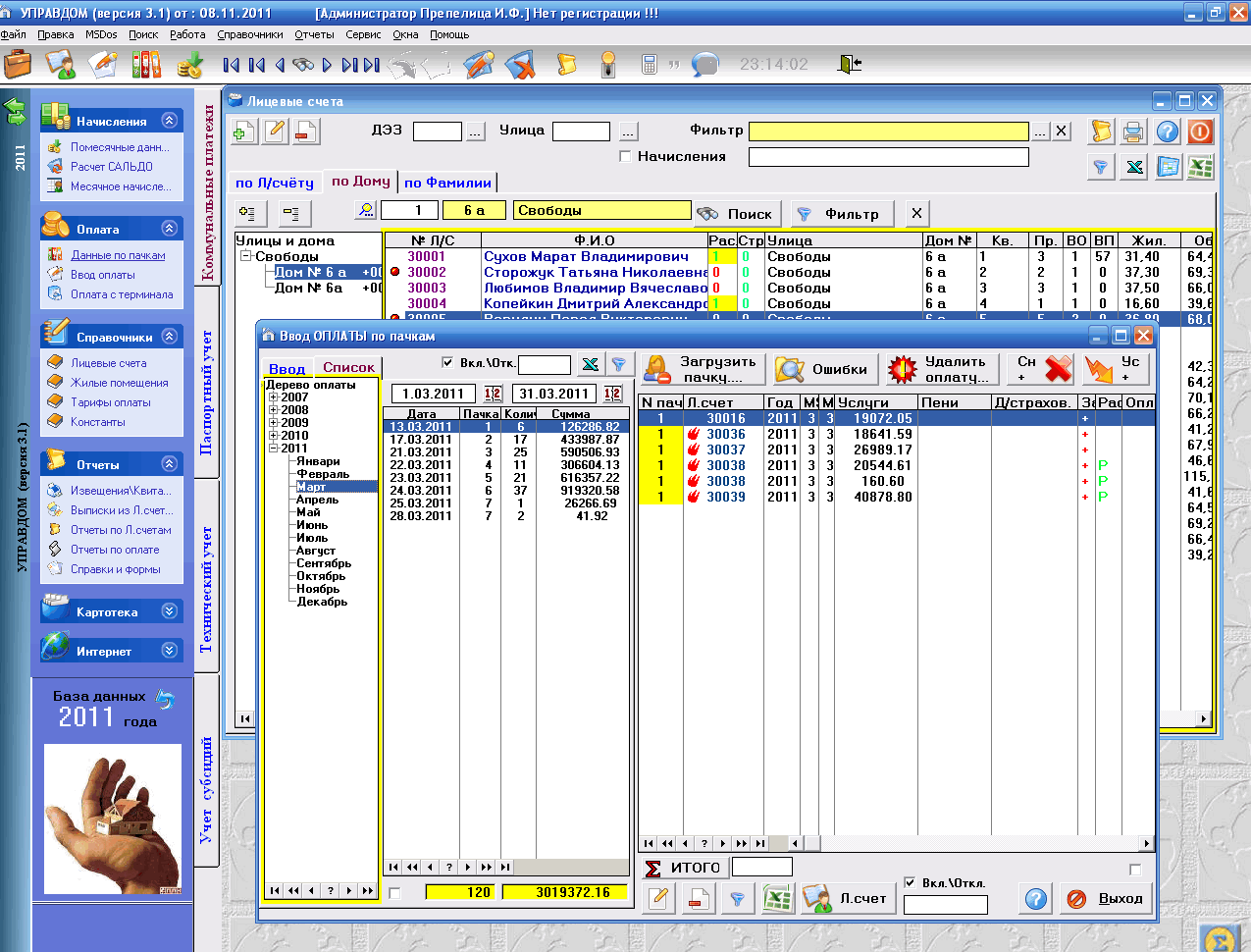
Task: Click the printer icon in Лицевые счета
Action: (1133, 132)
